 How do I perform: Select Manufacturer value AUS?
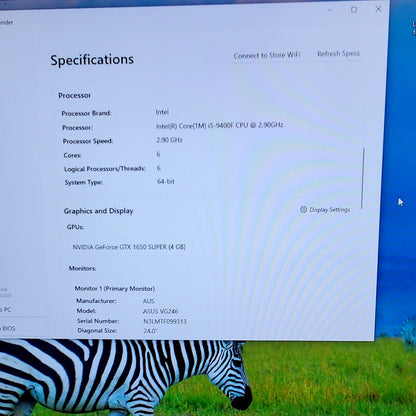149,301
